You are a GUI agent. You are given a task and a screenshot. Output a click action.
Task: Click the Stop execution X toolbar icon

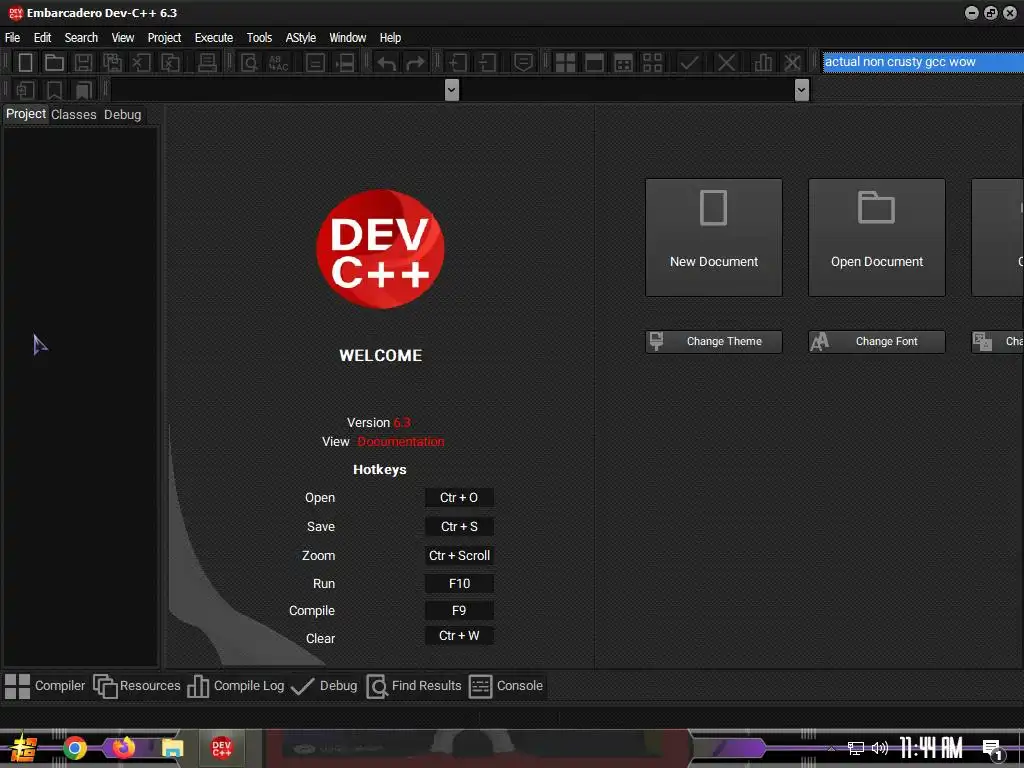click(x=726, y=63)
